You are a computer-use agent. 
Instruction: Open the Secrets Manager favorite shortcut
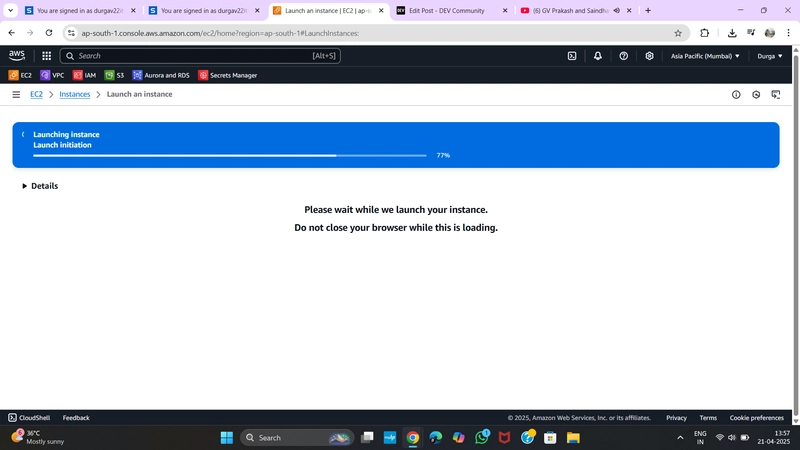click(x=228, y=75)
